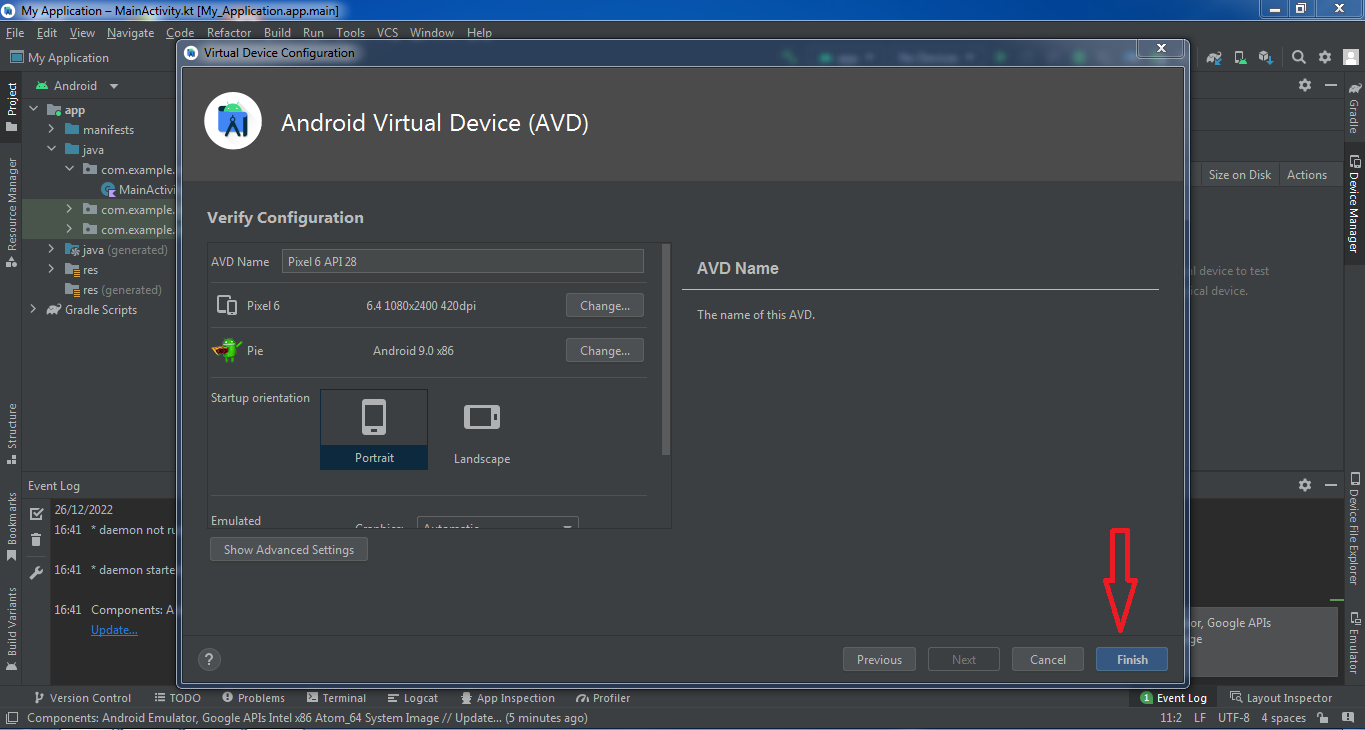Click the Previous button

[x=879, y=659]
